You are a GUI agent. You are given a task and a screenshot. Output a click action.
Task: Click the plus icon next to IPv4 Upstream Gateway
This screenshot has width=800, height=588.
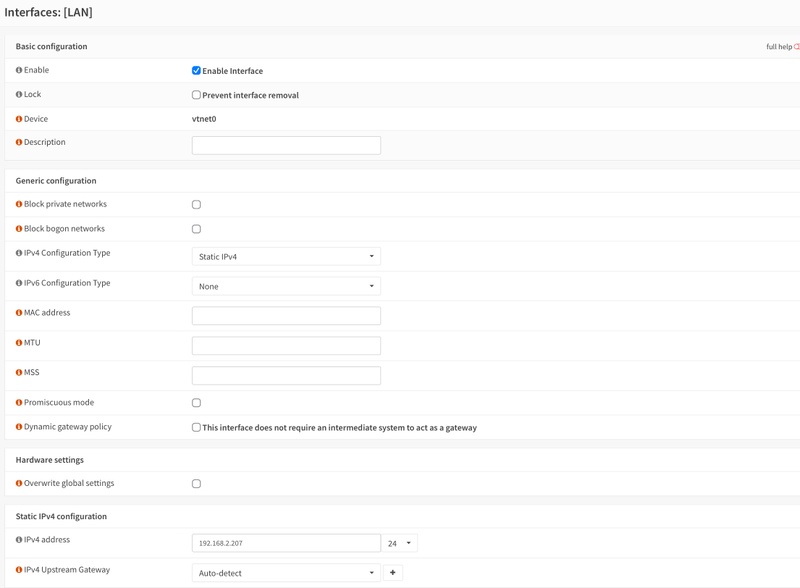pos(393,573)
